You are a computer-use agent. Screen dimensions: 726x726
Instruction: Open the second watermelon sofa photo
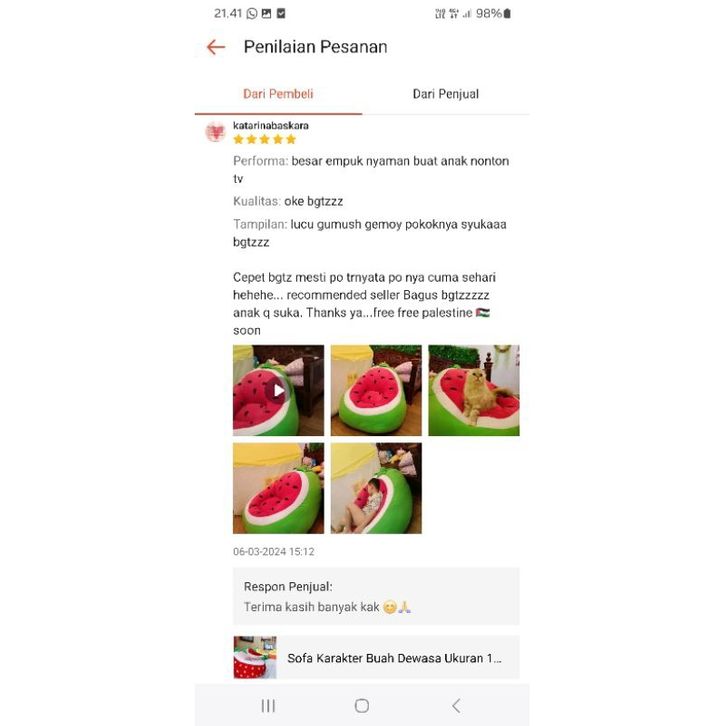(x=376, y=390)
